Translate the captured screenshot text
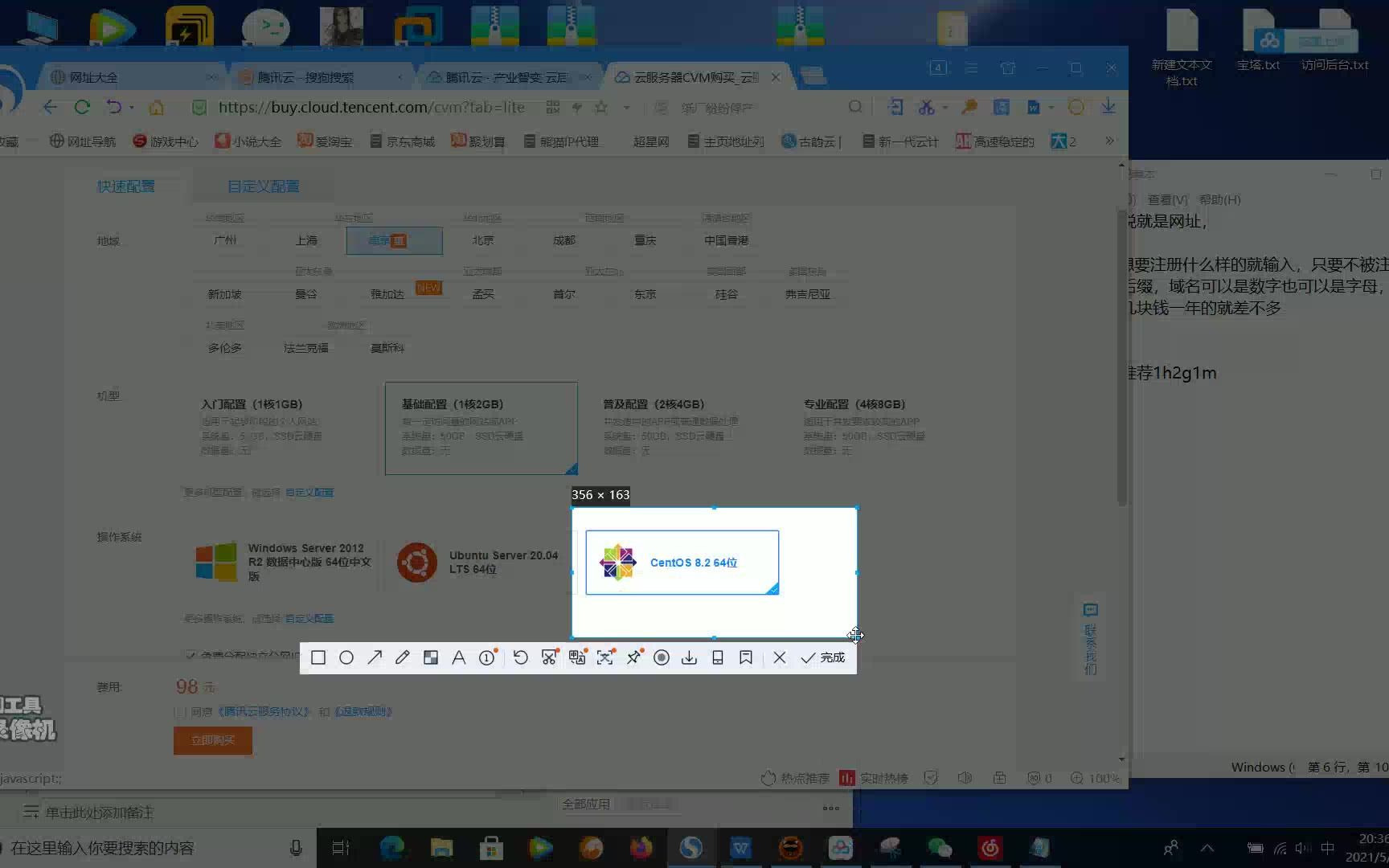 [577, 657]
